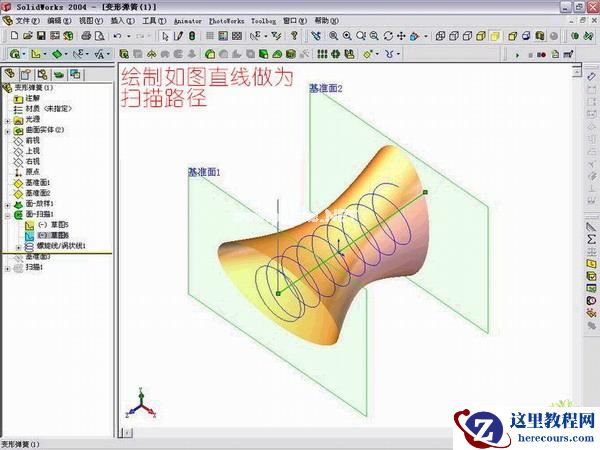Open the Sketch toolbar dropdown arrow

coord(45,54)
